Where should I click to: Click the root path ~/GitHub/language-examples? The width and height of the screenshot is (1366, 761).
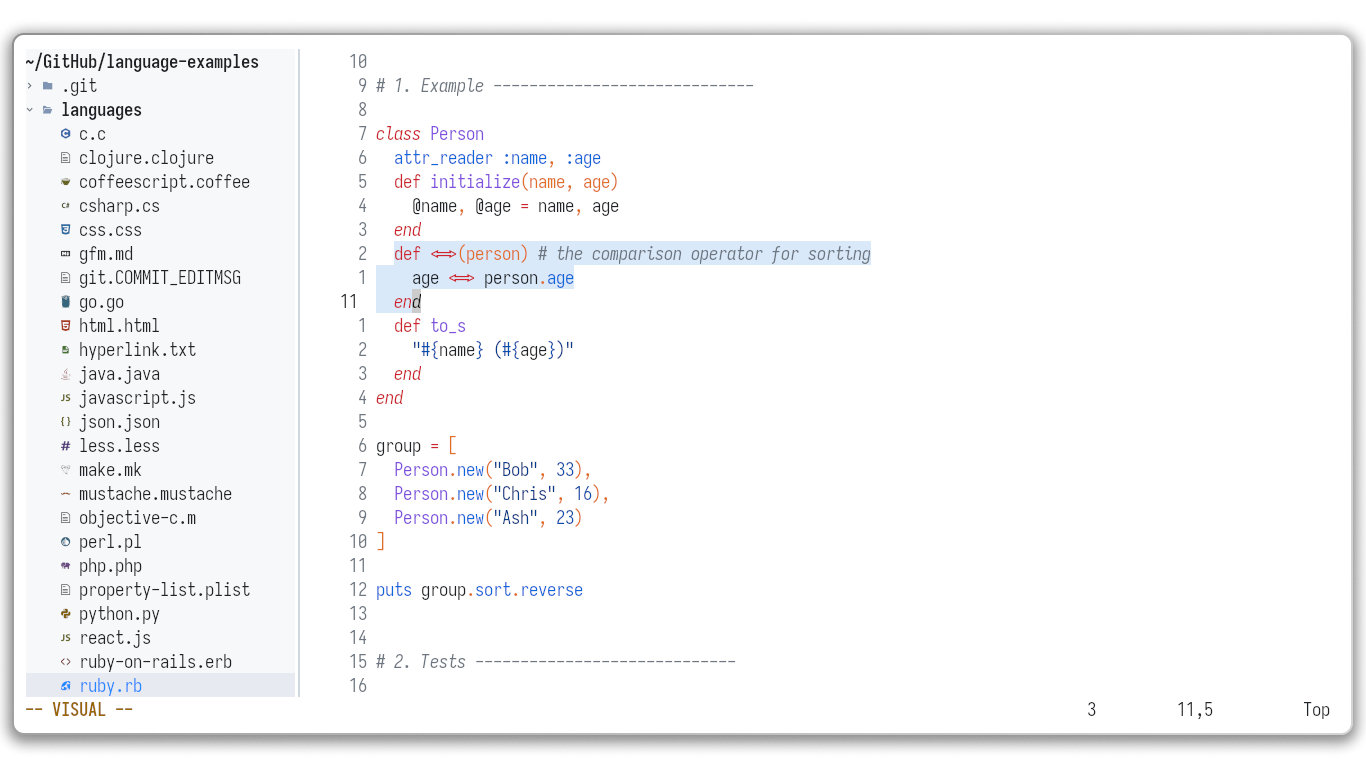pyautogui.click(x=142, y=62)
